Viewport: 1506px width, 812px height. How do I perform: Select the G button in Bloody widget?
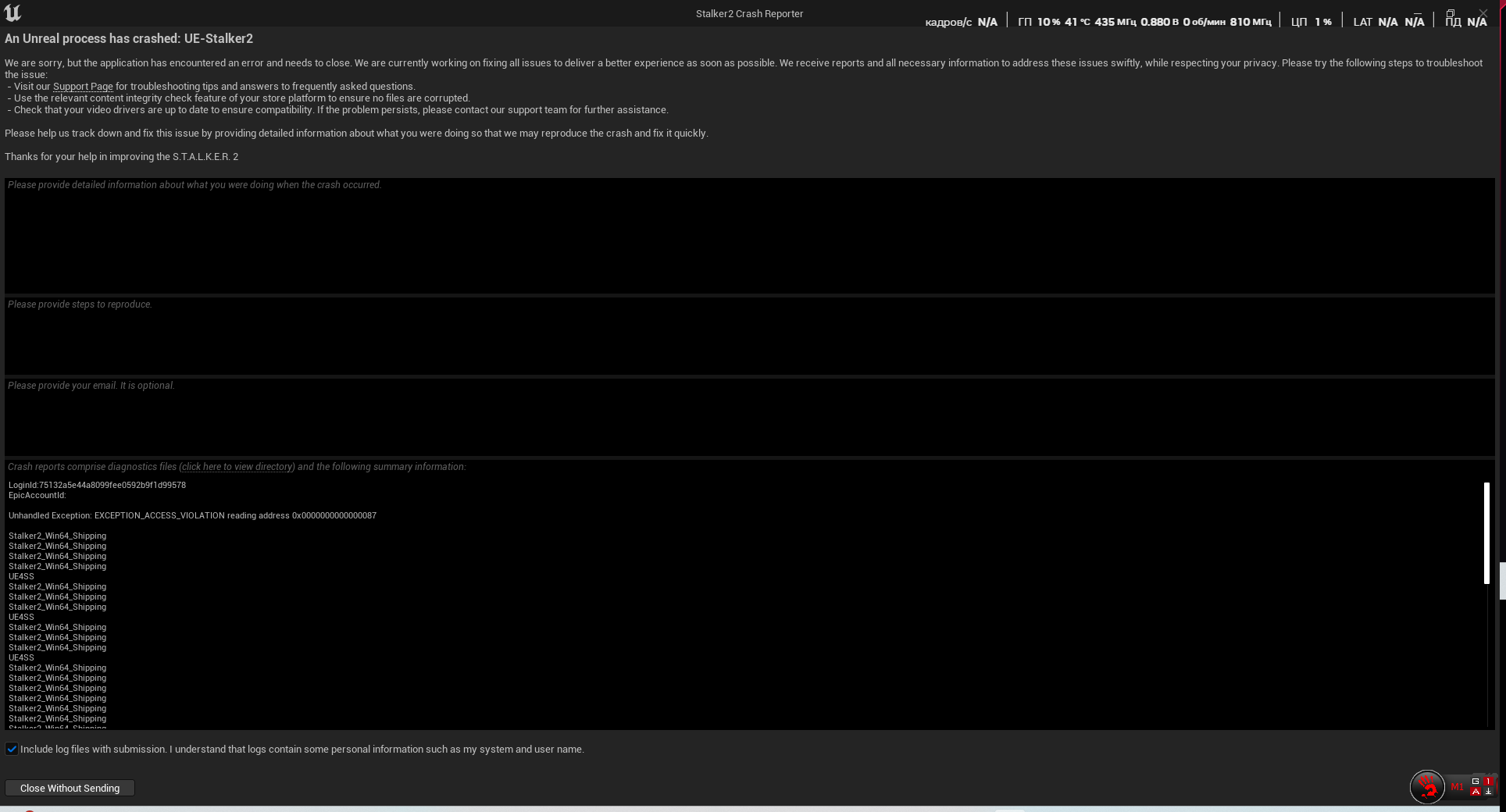click(x=1476, y=781)
